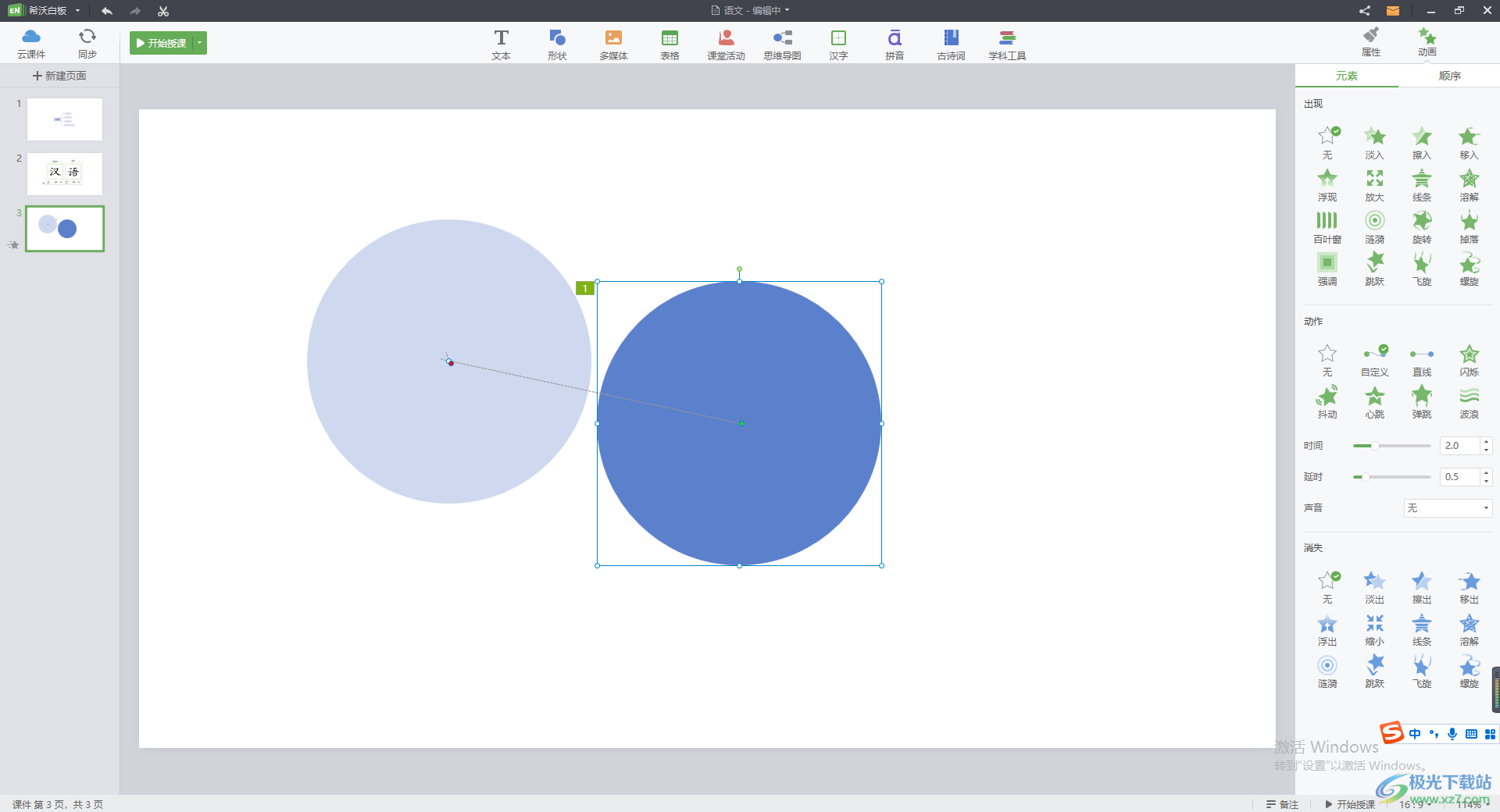The image size is (1500, 812).
Task: Apply 移入 move-in entrance animation
Action: [1469, 143]
